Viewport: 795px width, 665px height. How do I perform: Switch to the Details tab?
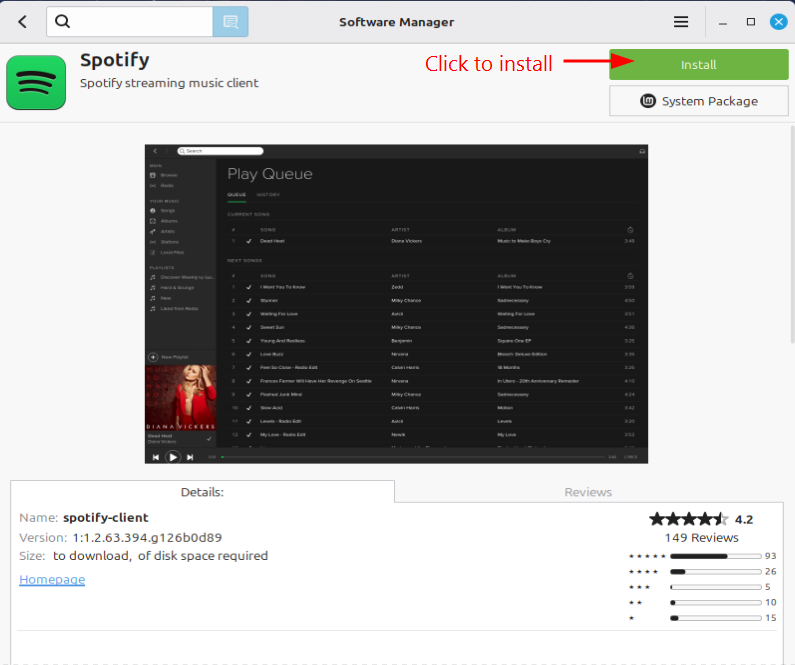pyautogui.click(x=202, y=492)
